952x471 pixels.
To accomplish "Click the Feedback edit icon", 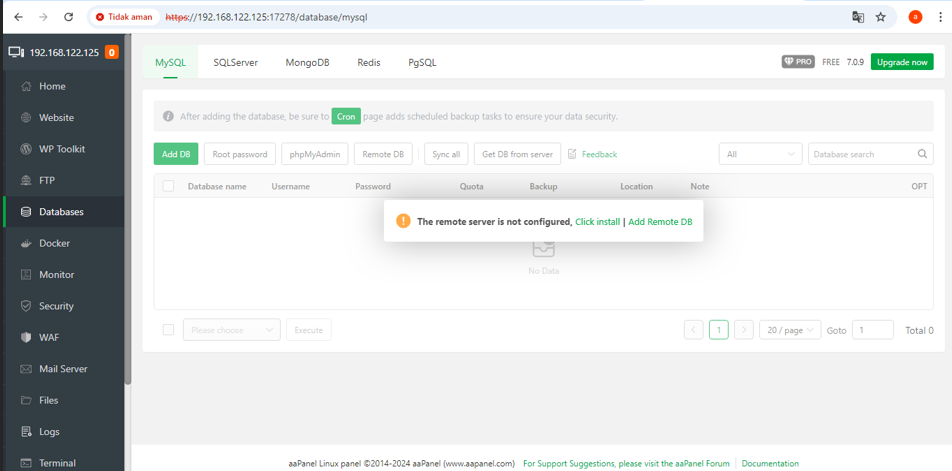I will (573, 154).
